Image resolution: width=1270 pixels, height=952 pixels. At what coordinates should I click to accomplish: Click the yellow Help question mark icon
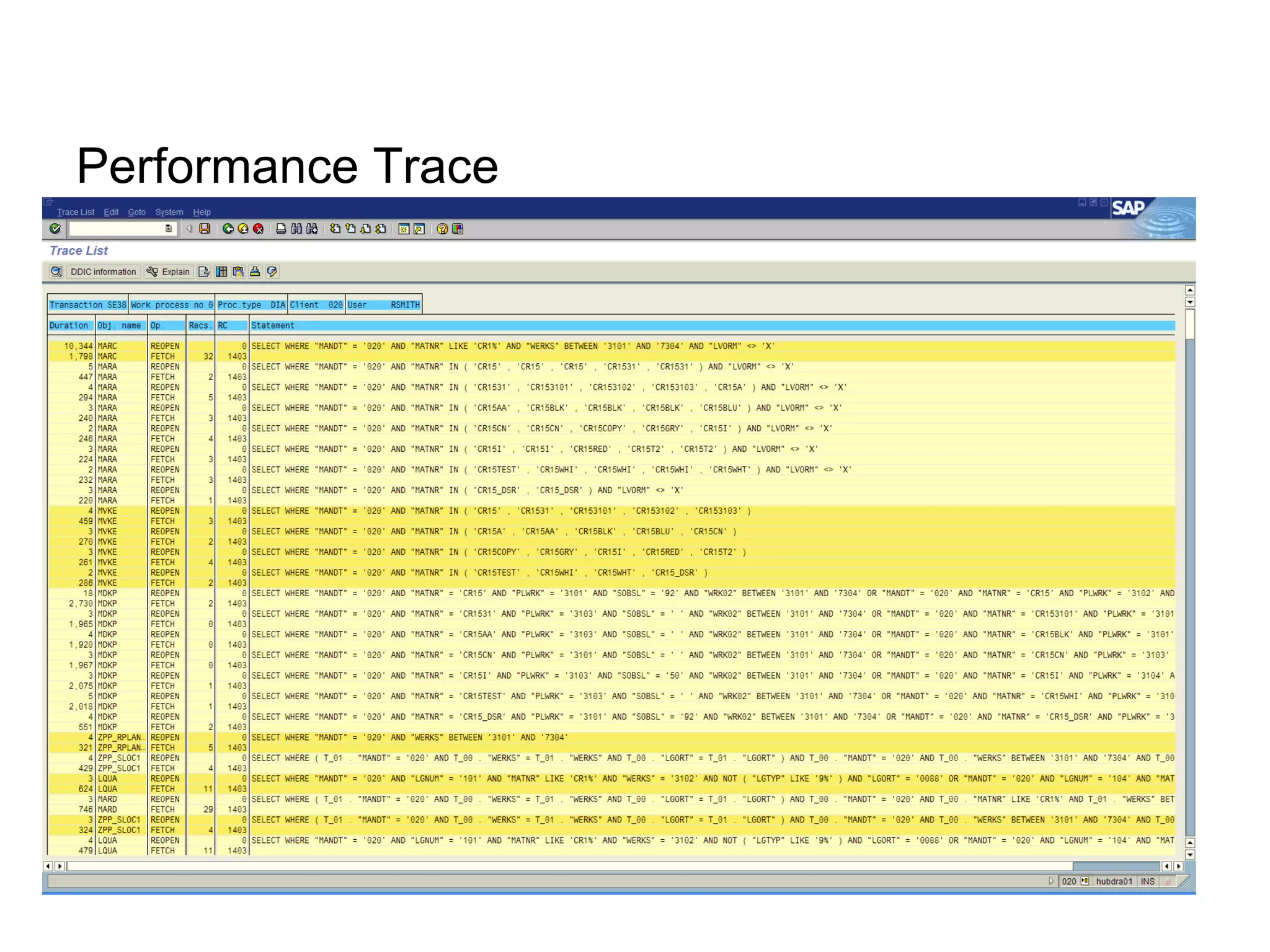(442, 229)
